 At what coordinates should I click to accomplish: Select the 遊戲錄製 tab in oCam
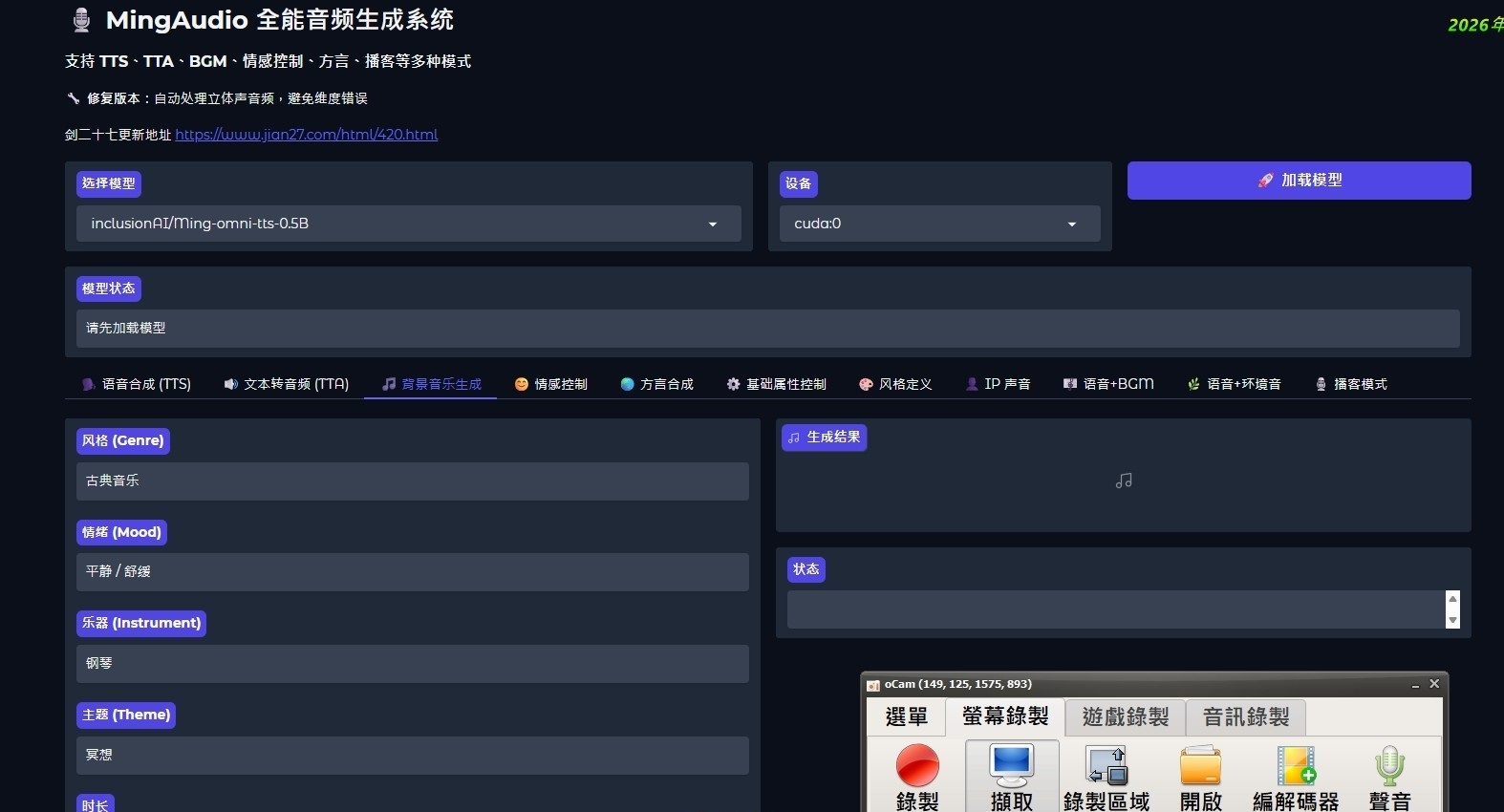[x=1126, y=717]
